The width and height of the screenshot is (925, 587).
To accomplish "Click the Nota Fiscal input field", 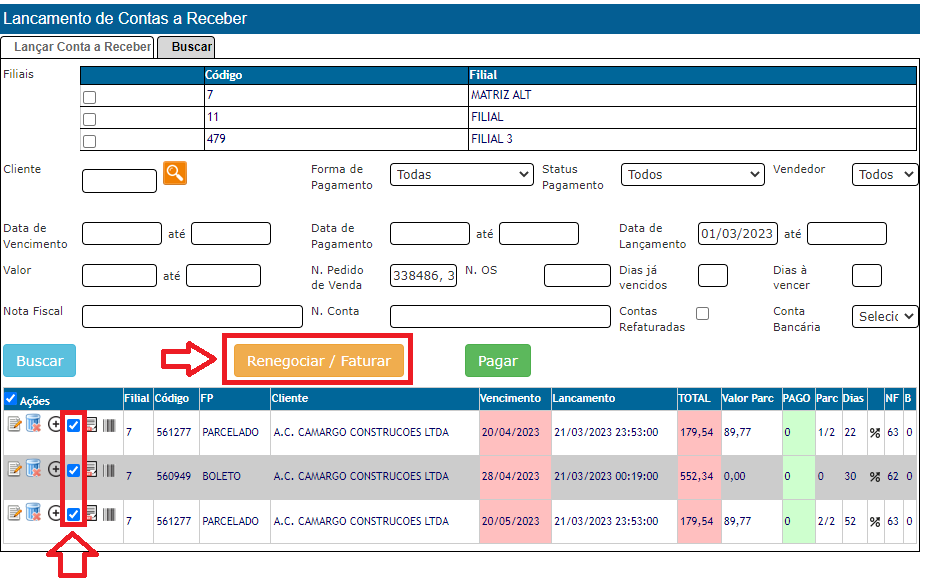I will point(192,316).
